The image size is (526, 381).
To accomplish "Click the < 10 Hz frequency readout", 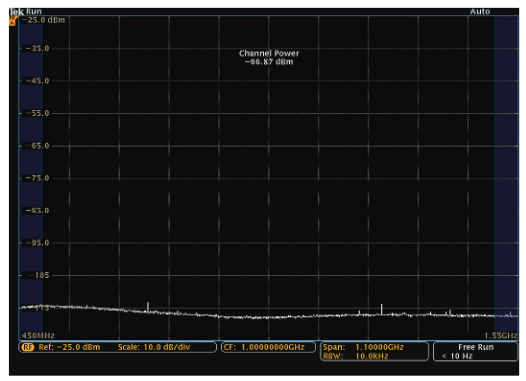I will tap(457, 356).
